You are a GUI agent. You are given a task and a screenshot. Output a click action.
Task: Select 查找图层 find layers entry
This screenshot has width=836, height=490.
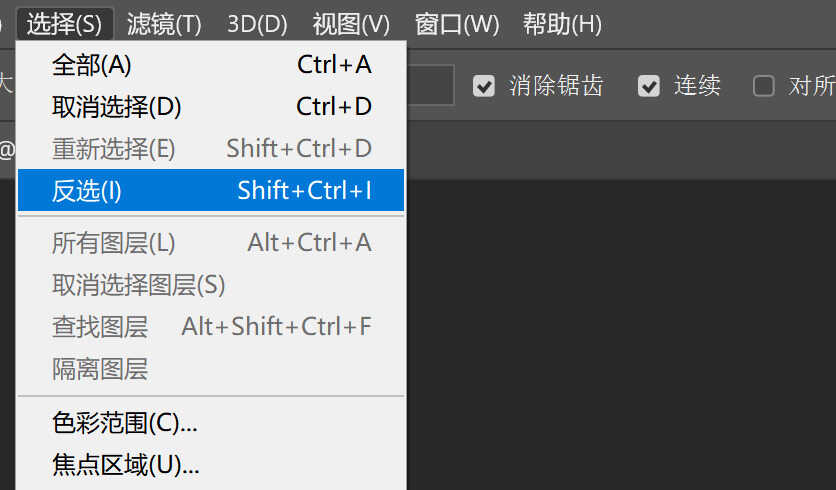211,326
